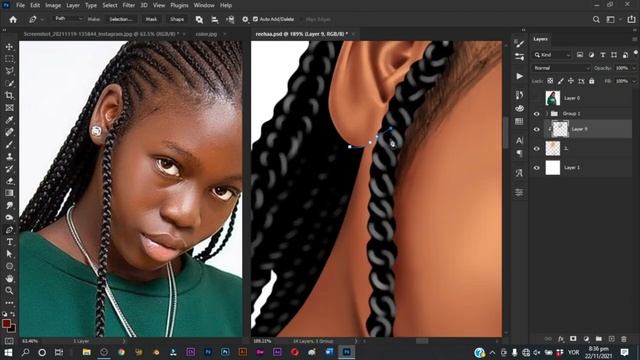This screenshot has width=640, height=360.
Task: Create a new group folder icon
Action: pyautogui.click(x=598, y=339)
